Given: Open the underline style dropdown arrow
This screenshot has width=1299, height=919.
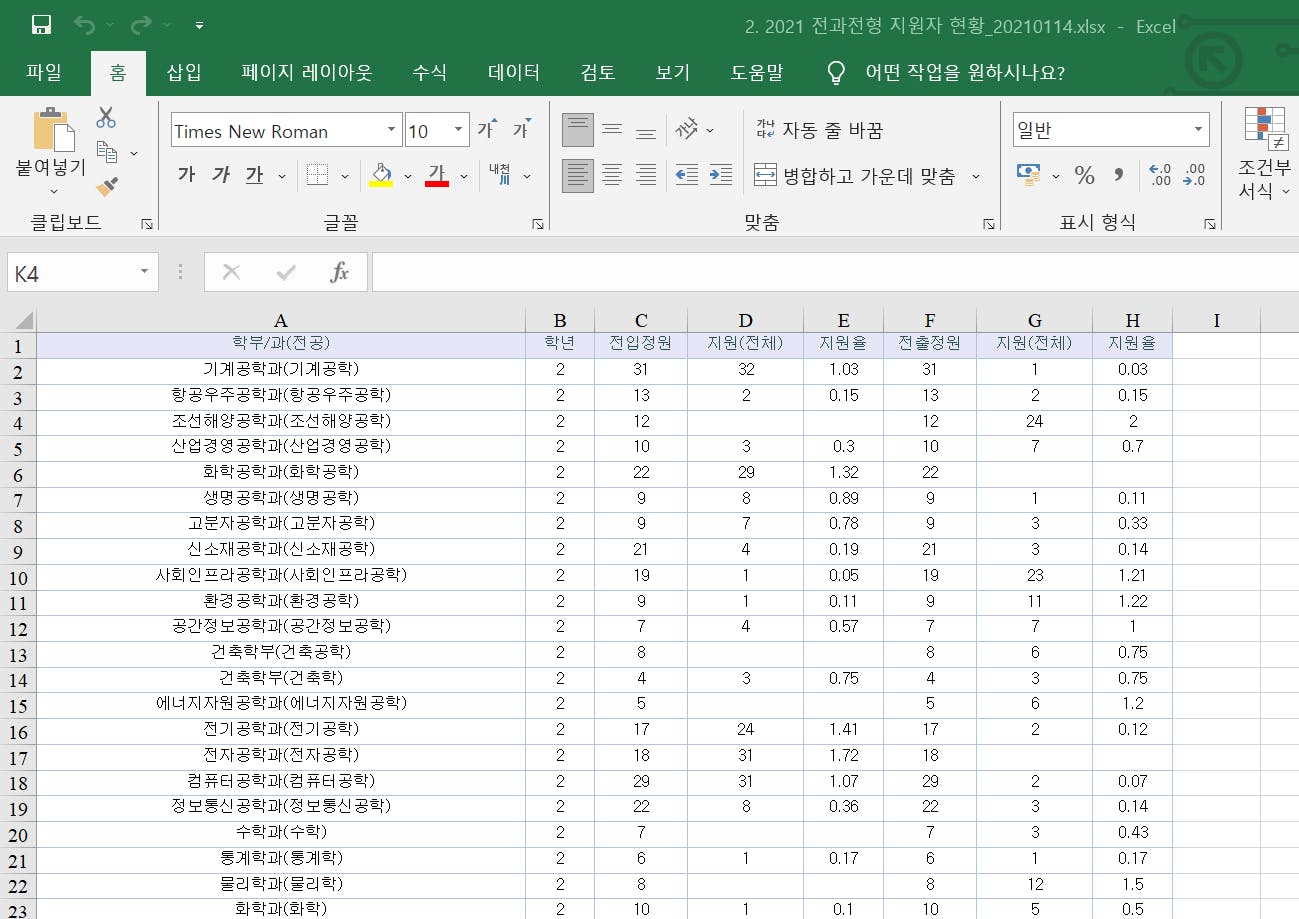Looking at the screenshot, I should tap(281, 176).
